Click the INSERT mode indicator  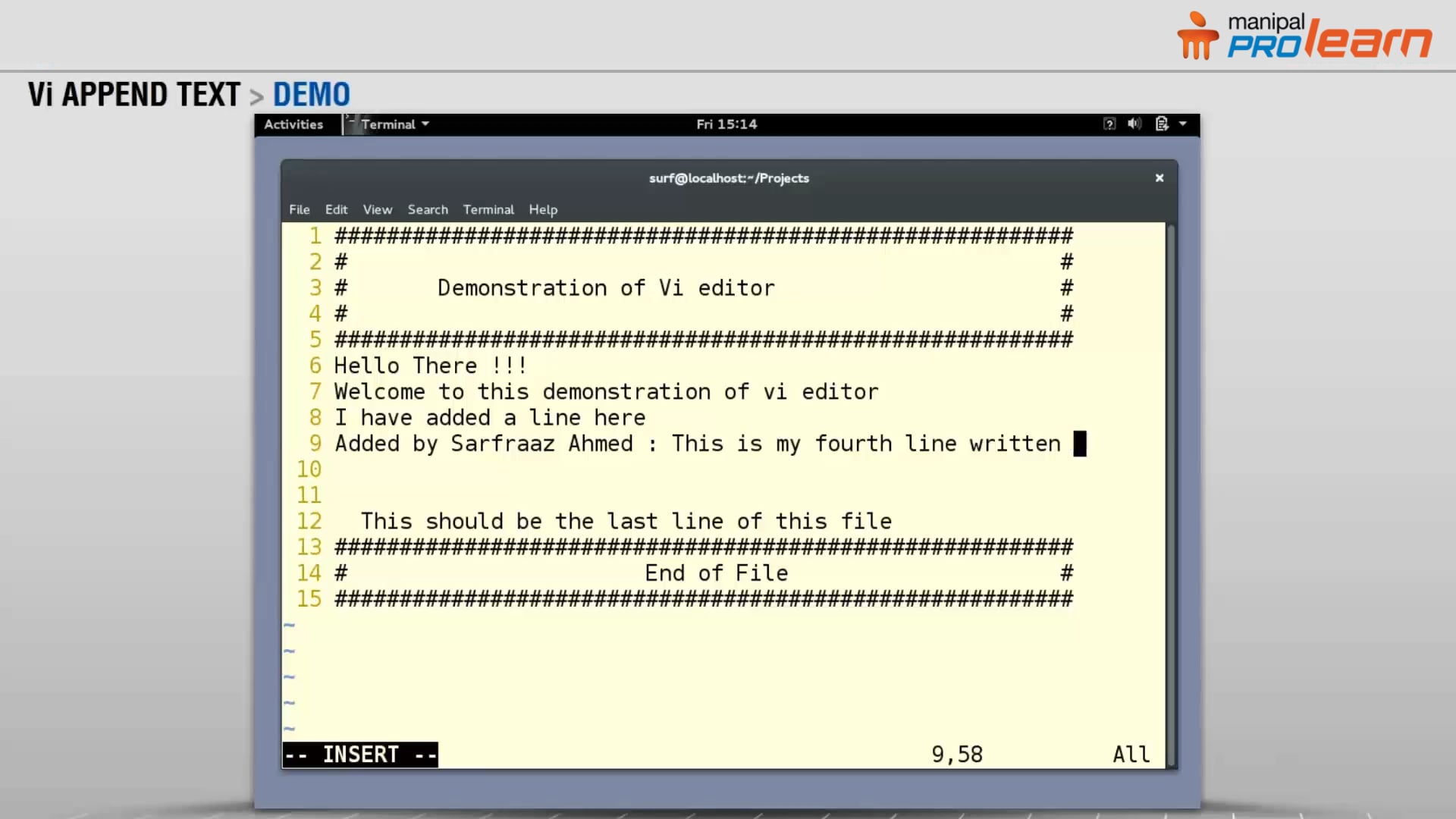359,754
